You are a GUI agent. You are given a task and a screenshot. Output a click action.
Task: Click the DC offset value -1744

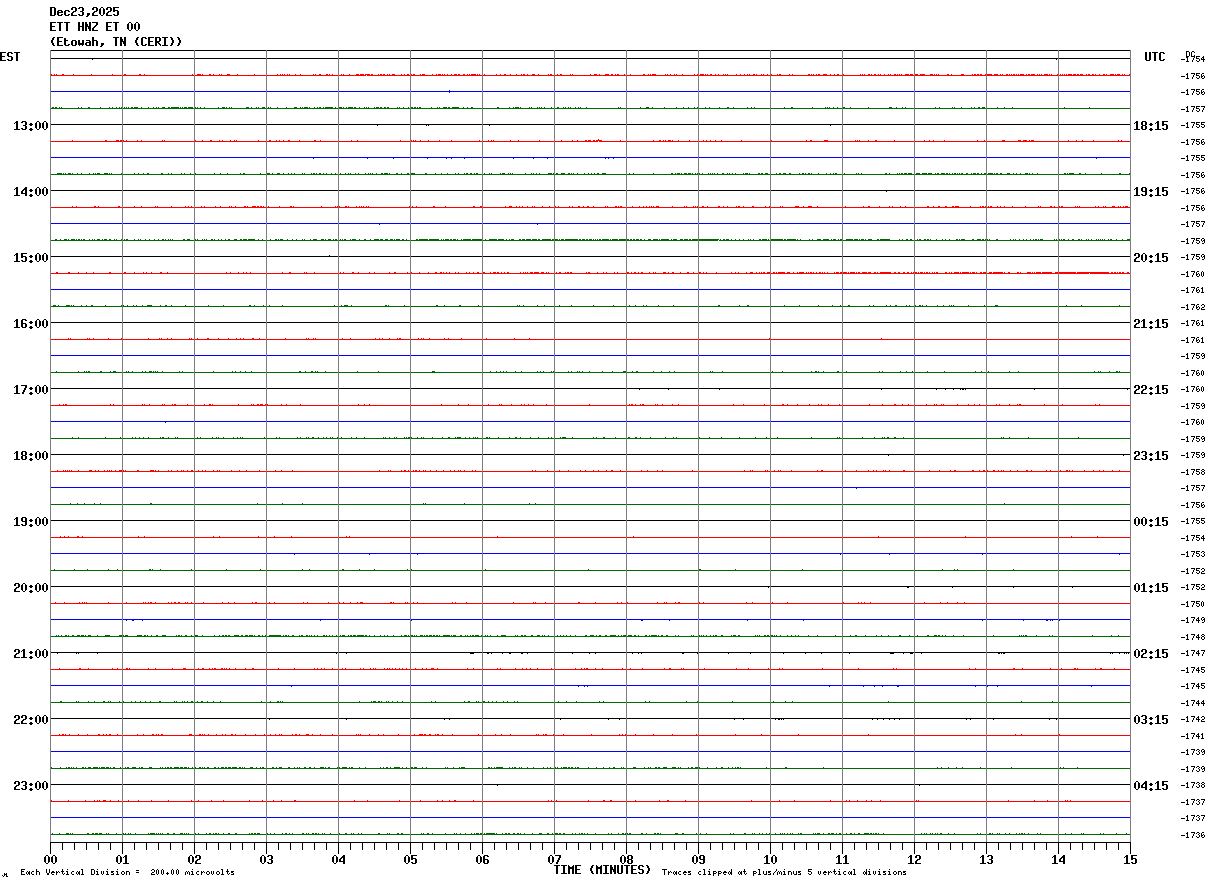(1192, 703)
